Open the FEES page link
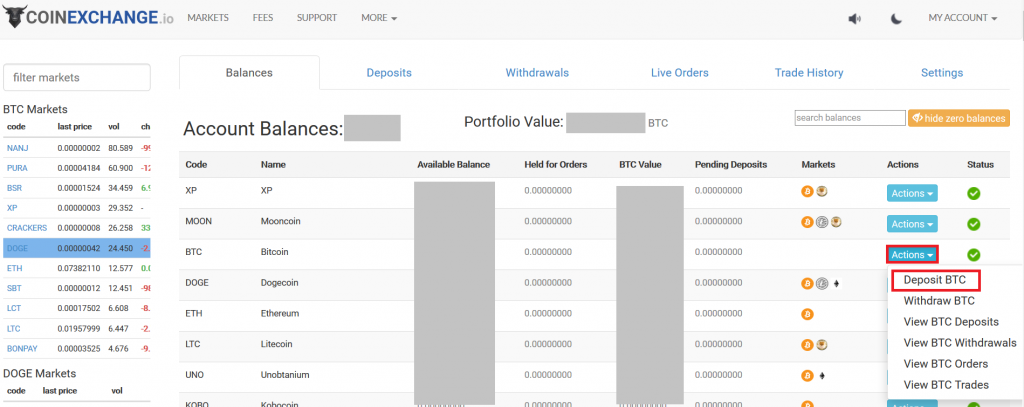 pyautogui.click(x=263, y=18)
